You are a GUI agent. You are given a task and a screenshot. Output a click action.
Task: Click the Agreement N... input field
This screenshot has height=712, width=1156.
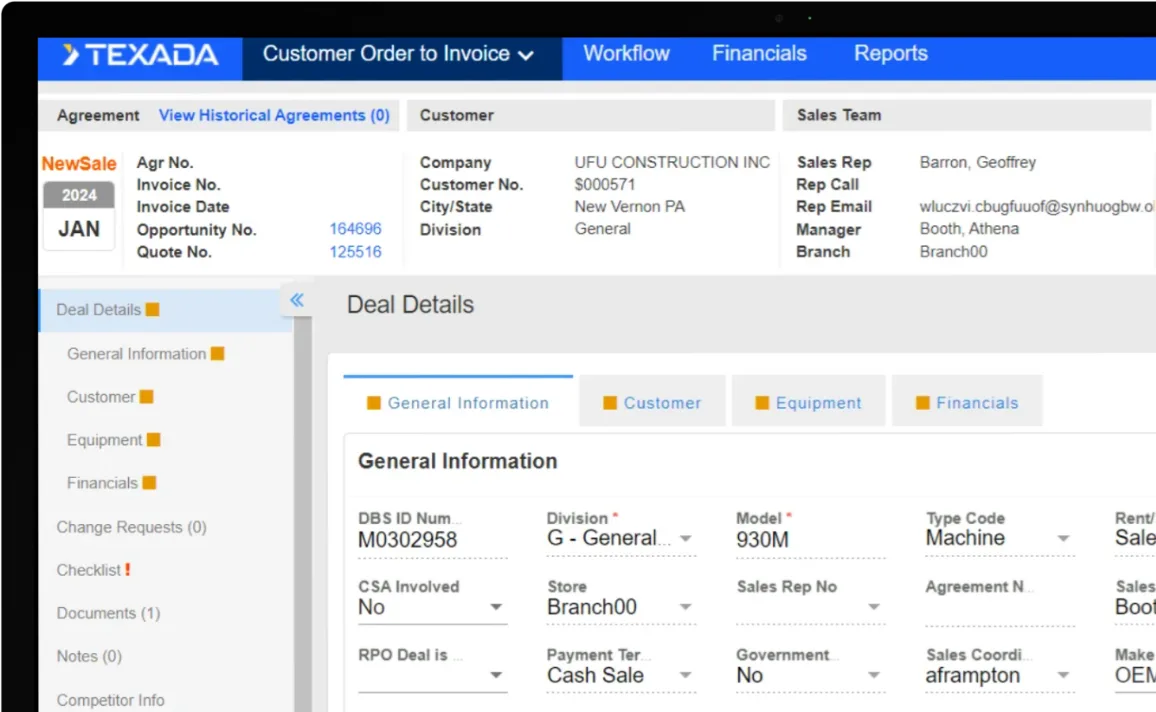click(x=1000, y=610)
